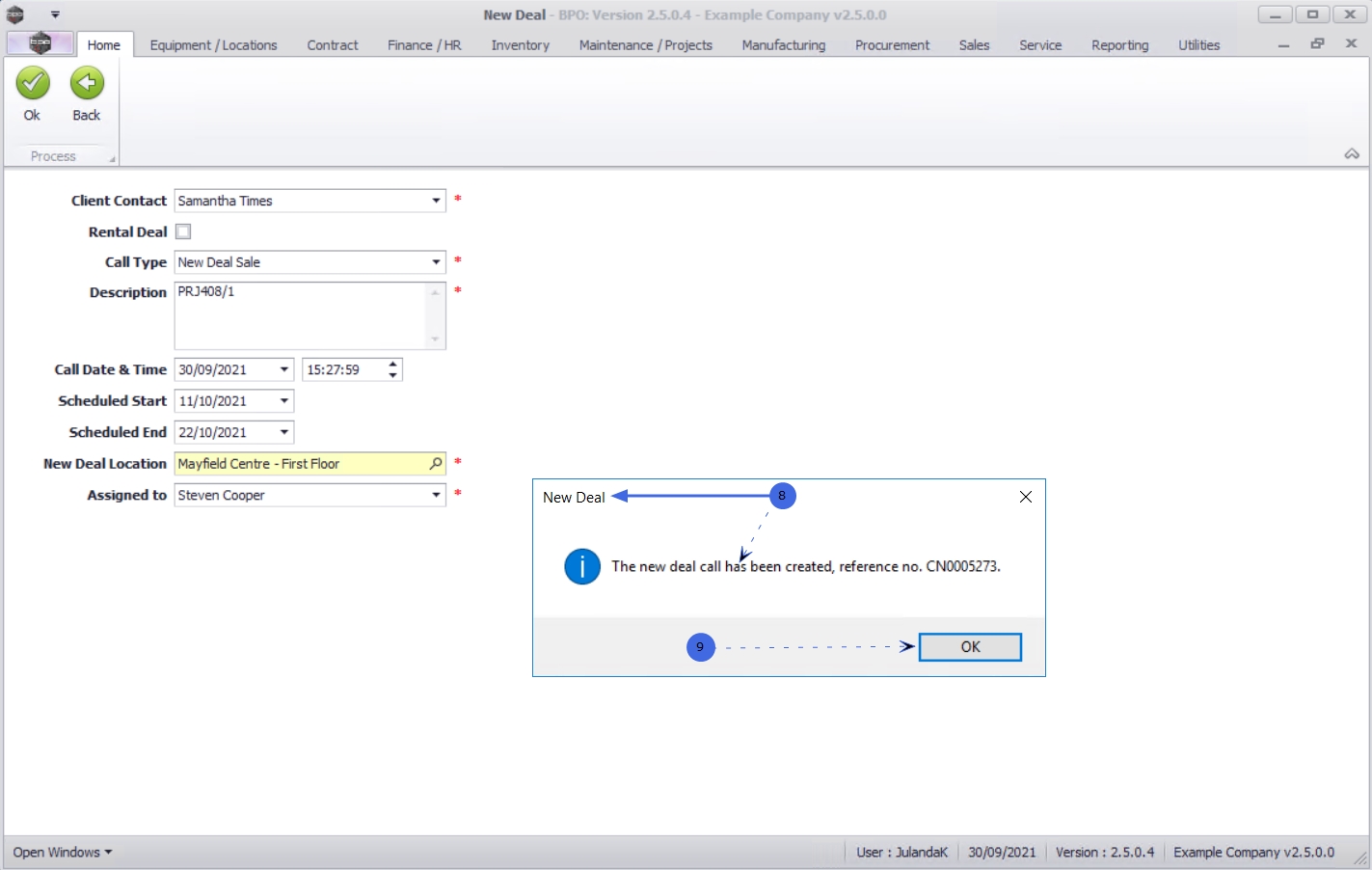Open the Contract tab
Image resolution: width=1372 pixels, height=870 pixels.
tap(333, 45)
